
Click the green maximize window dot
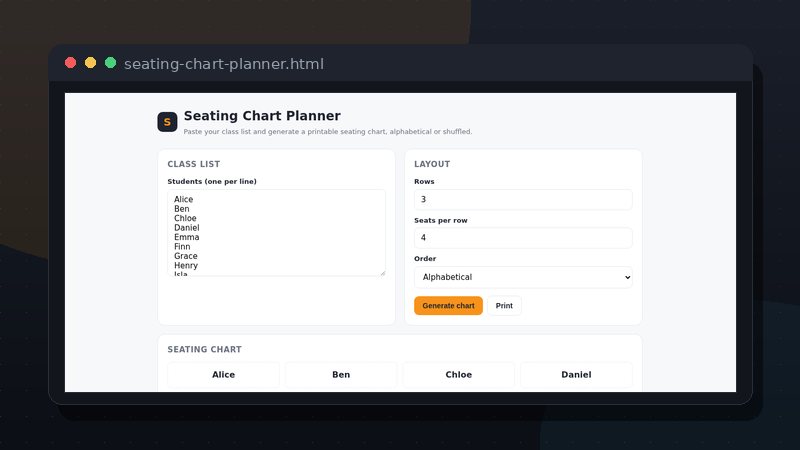[110, 63]
